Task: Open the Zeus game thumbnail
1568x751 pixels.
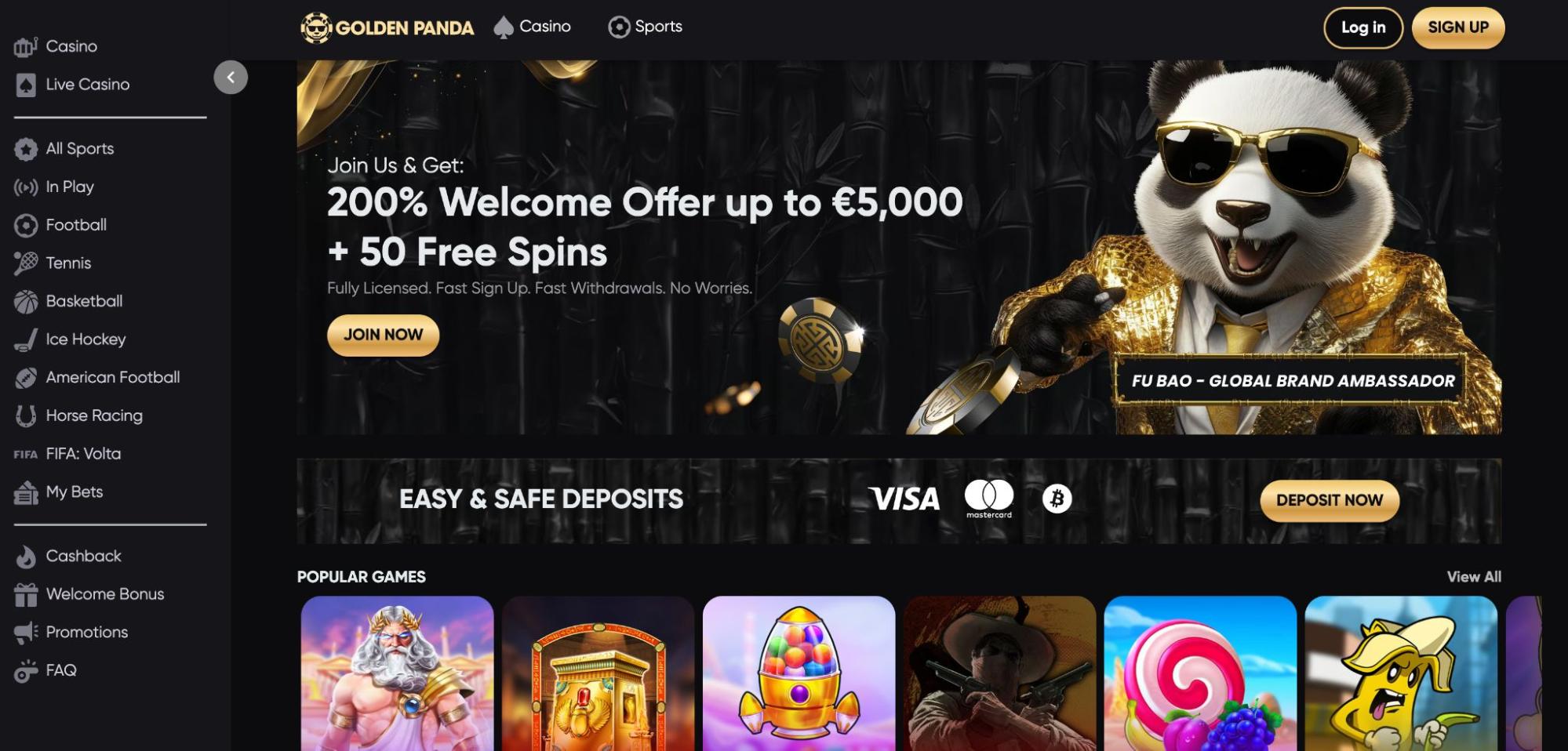Action: pos(397,673)
